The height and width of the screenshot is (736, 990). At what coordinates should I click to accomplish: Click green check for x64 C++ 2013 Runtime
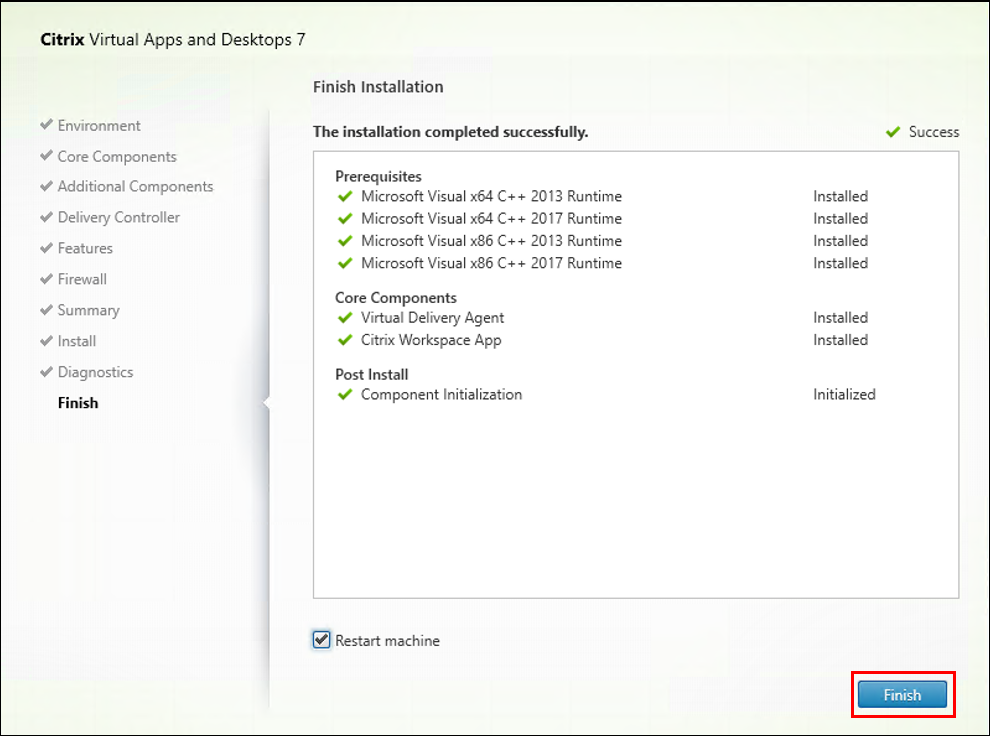[x=345, y=196]
